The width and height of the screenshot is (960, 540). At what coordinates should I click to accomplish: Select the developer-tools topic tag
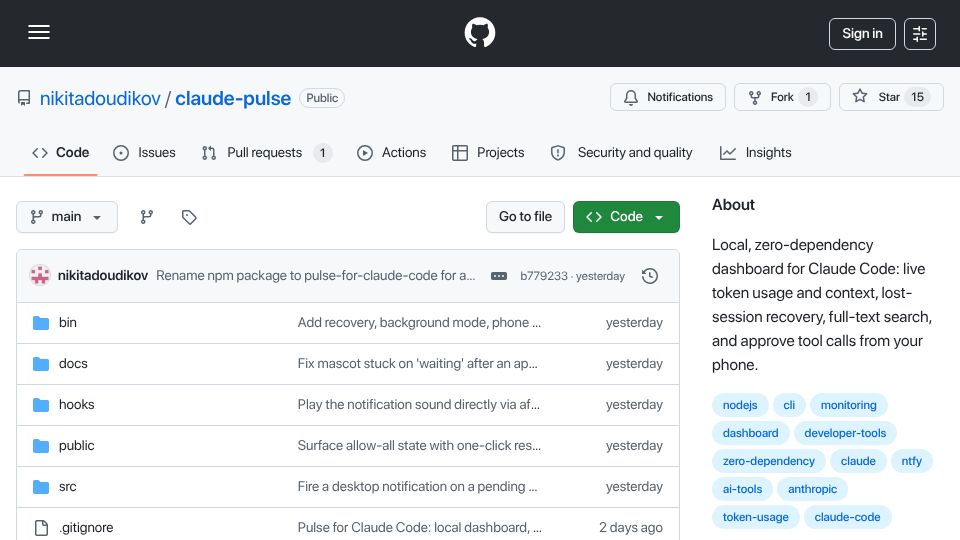point(845,433)
